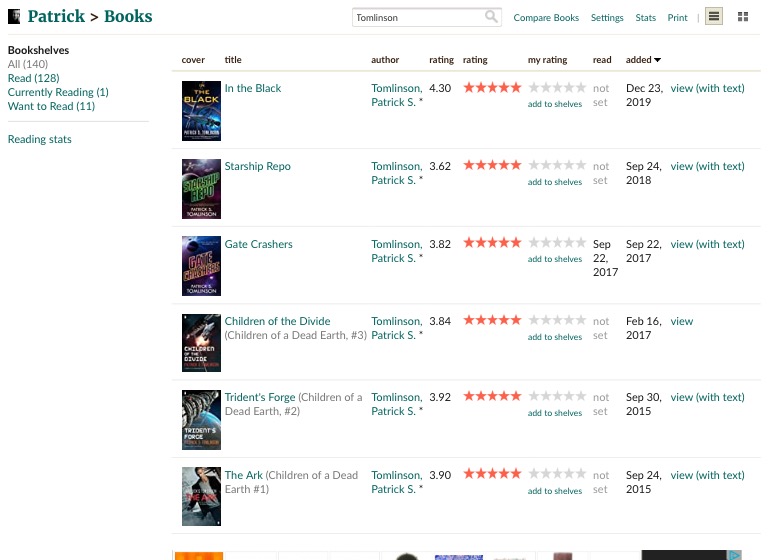Screen dimensions: 768x560
Task: Open author Tomlinson for In the Black
Action: click(397, 95)
